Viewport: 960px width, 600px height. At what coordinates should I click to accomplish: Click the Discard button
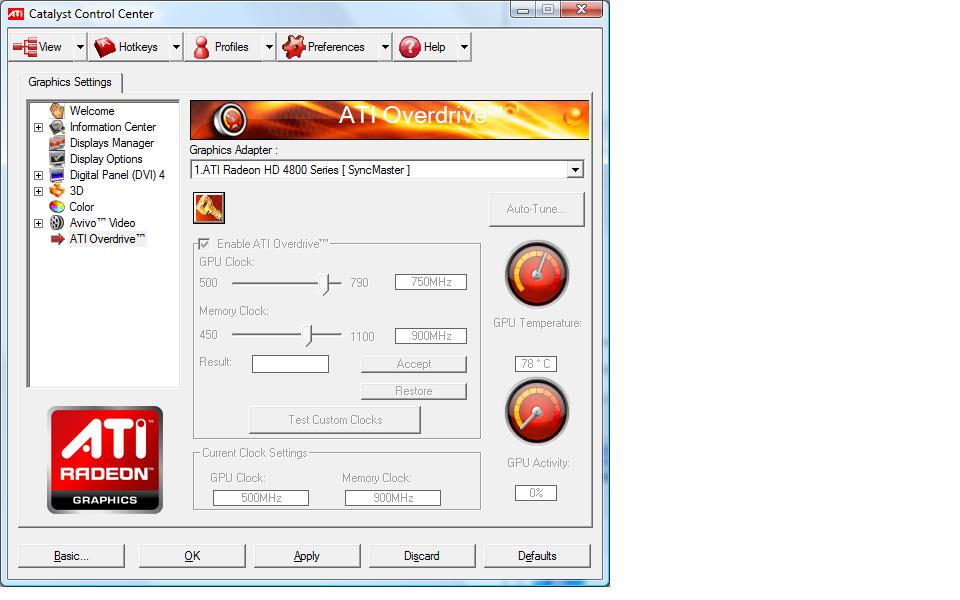pyautogui.click(x=422, y=556)
